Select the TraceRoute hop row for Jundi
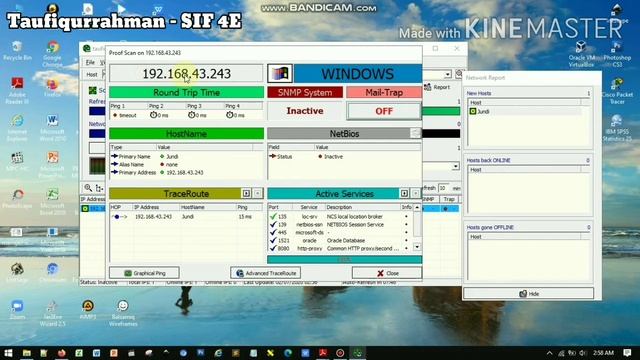Screen dimensions: 640x360 (x=186, y=217)
